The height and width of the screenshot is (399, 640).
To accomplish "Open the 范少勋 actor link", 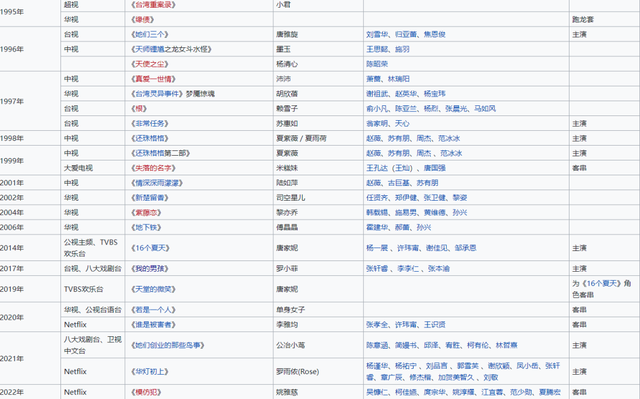I will (521, 392).
